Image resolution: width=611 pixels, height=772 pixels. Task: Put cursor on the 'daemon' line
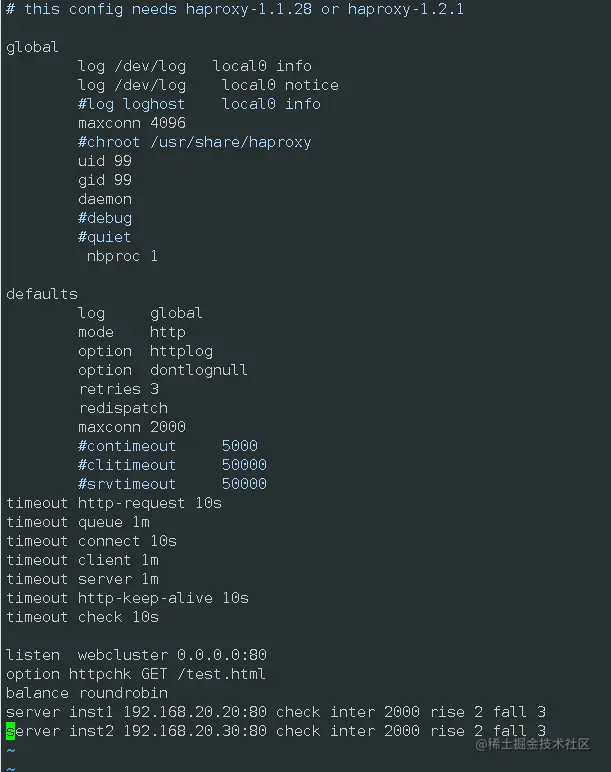point(104,199)
